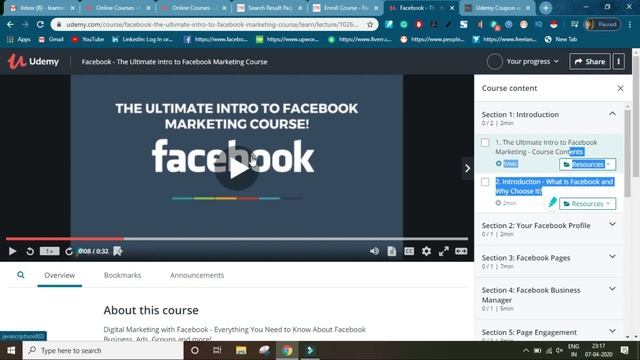Switch to the Bookmarks tab
Image resolution: width=640 pixels, height=360 pixels.
pyautogui.click(x=122, y=275)
